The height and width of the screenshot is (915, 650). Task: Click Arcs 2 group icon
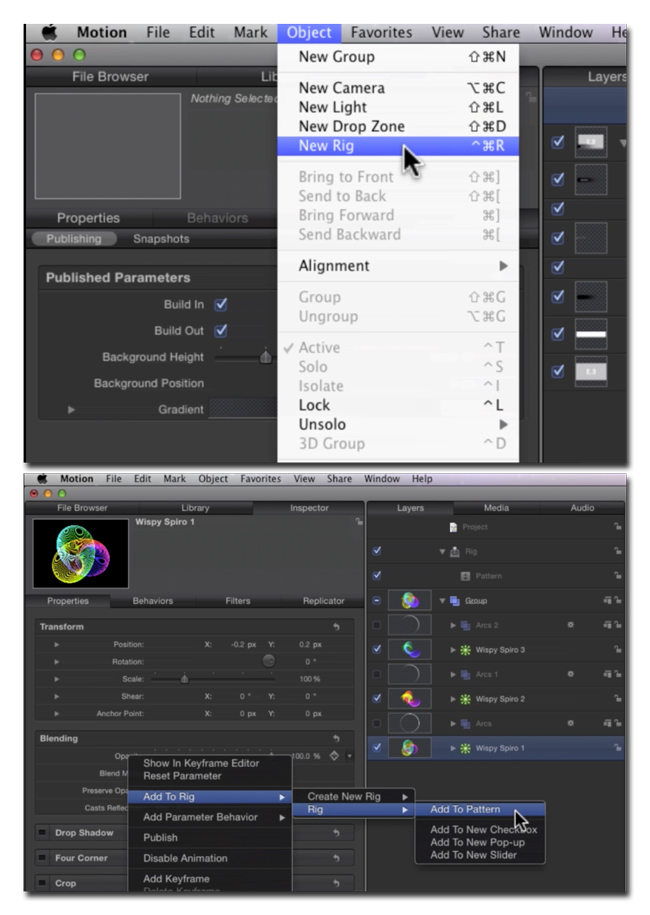[x=465, y=625]
